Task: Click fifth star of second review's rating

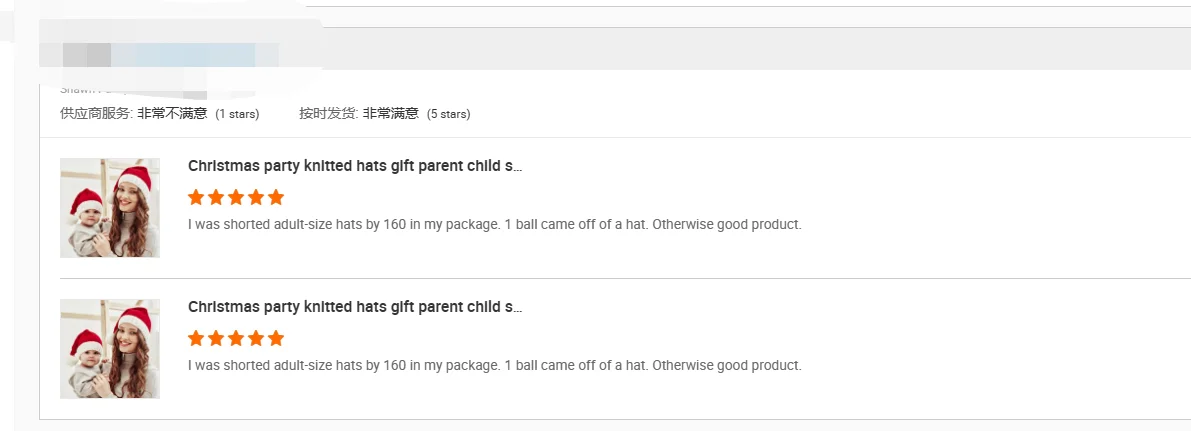Action: [x=276, y=338]
